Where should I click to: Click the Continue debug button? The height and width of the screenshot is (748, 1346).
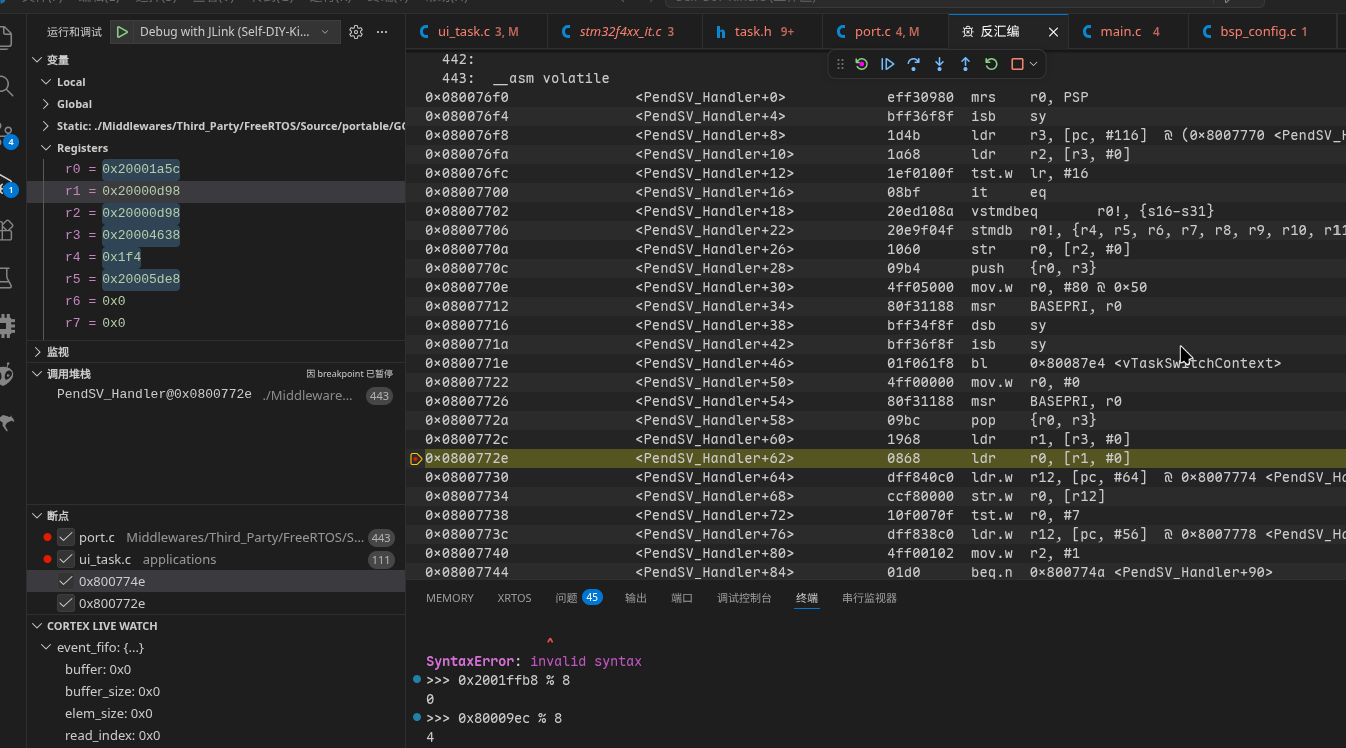(x=887, y=64)
